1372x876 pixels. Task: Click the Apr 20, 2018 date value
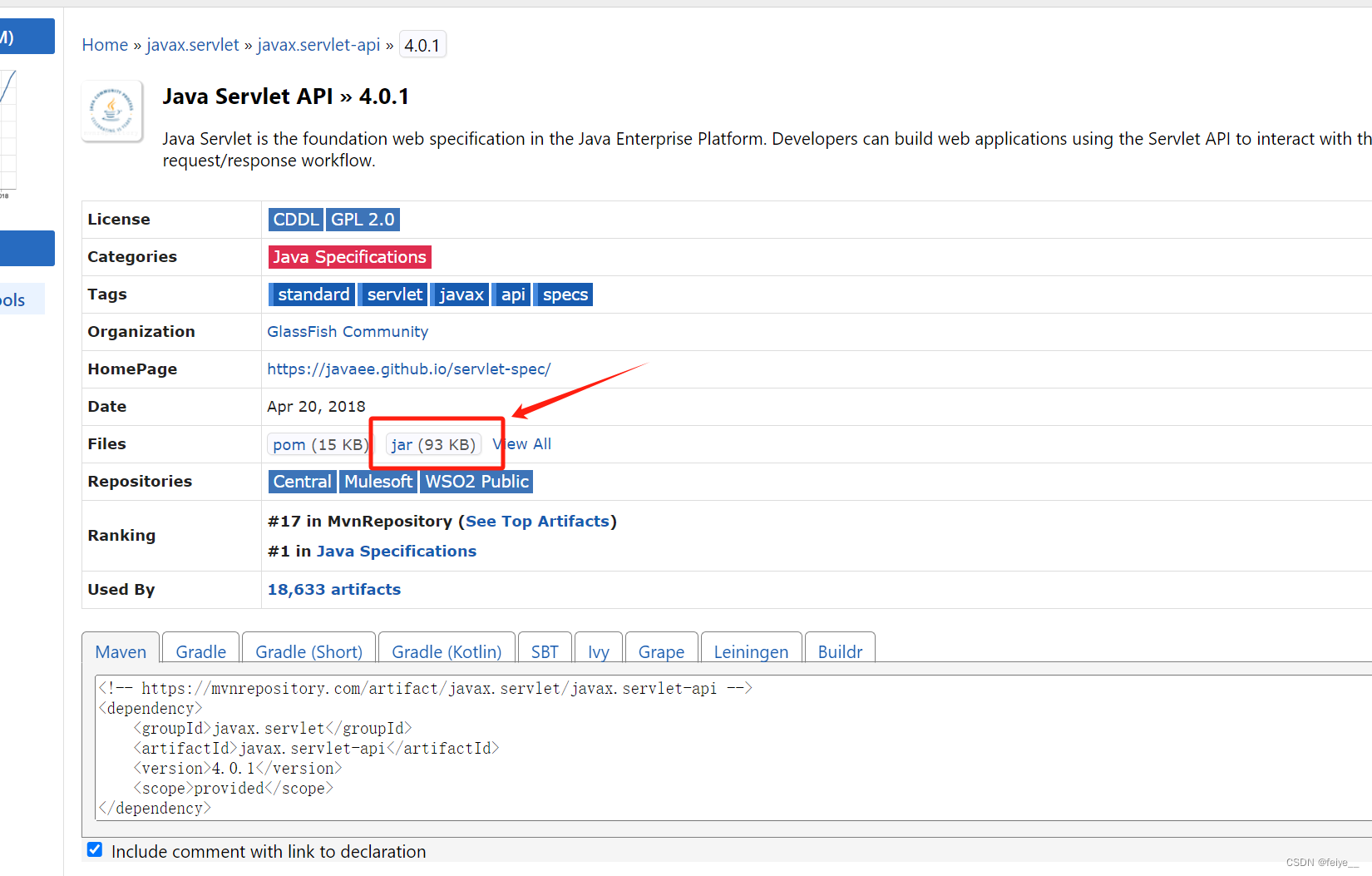coord(316,407)
